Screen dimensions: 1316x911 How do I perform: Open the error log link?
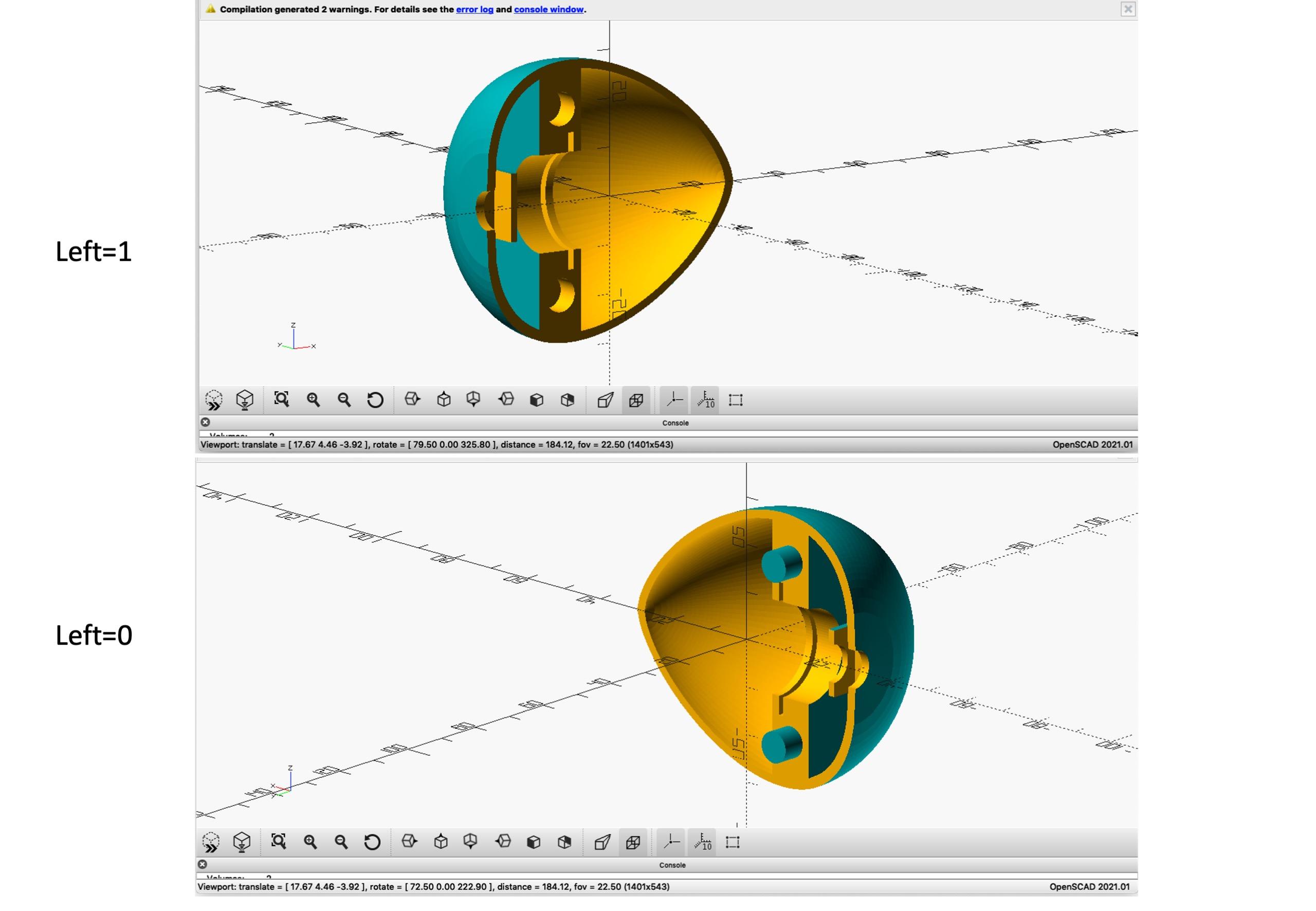tap(474, 9)
